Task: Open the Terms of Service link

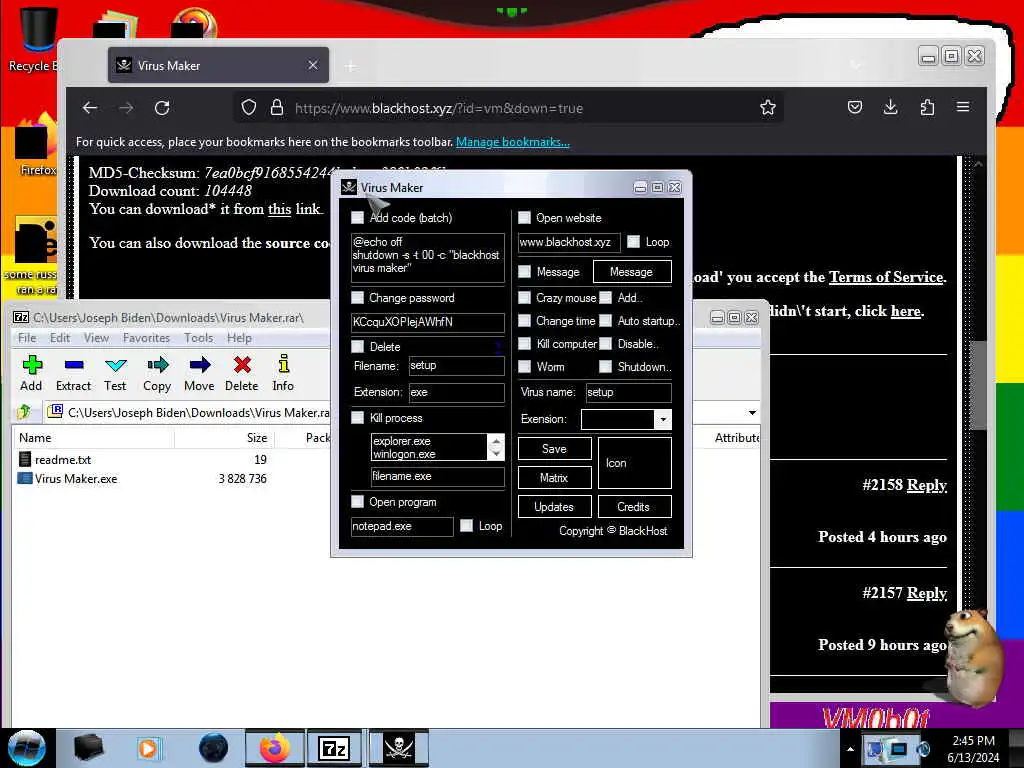Action: click(886, 277)
